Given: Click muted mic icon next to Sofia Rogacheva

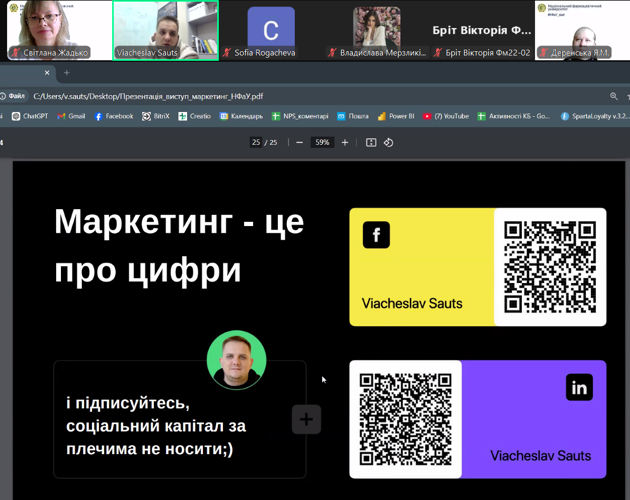Looking at the screenshot, I should (227, 53).
